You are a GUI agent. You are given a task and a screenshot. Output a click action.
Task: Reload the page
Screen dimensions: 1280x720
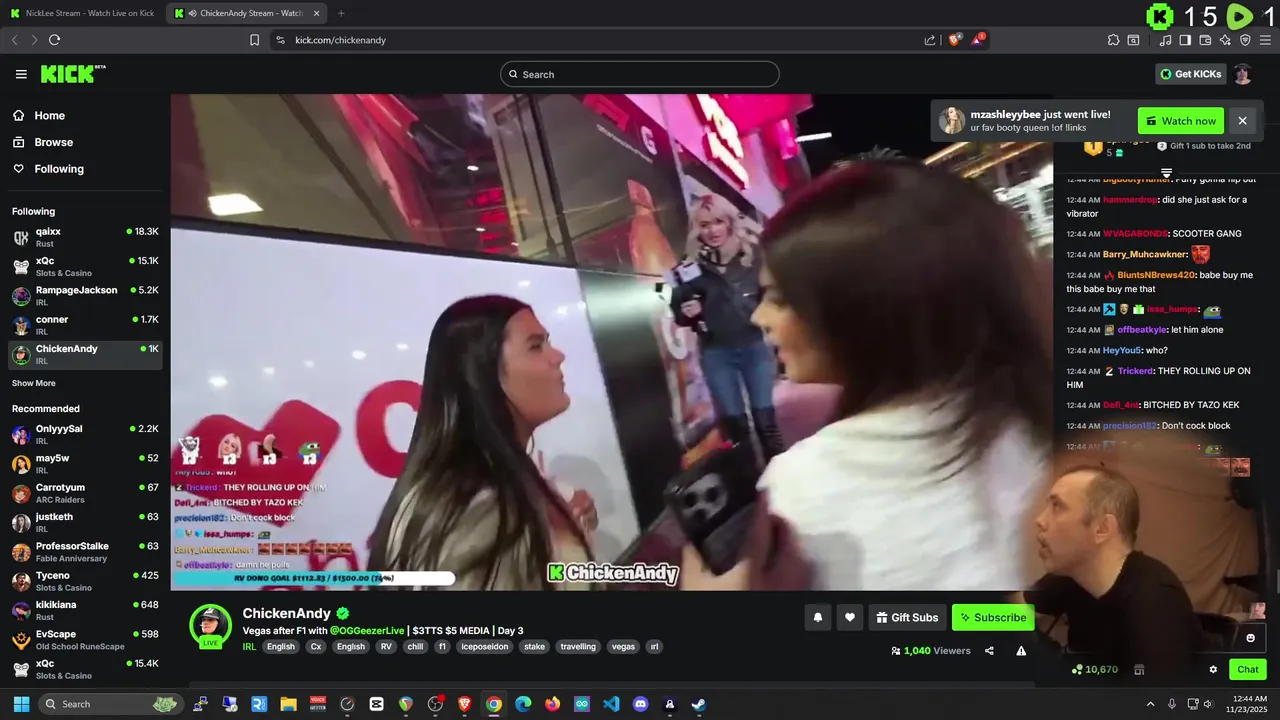click(x=54, y=40)
